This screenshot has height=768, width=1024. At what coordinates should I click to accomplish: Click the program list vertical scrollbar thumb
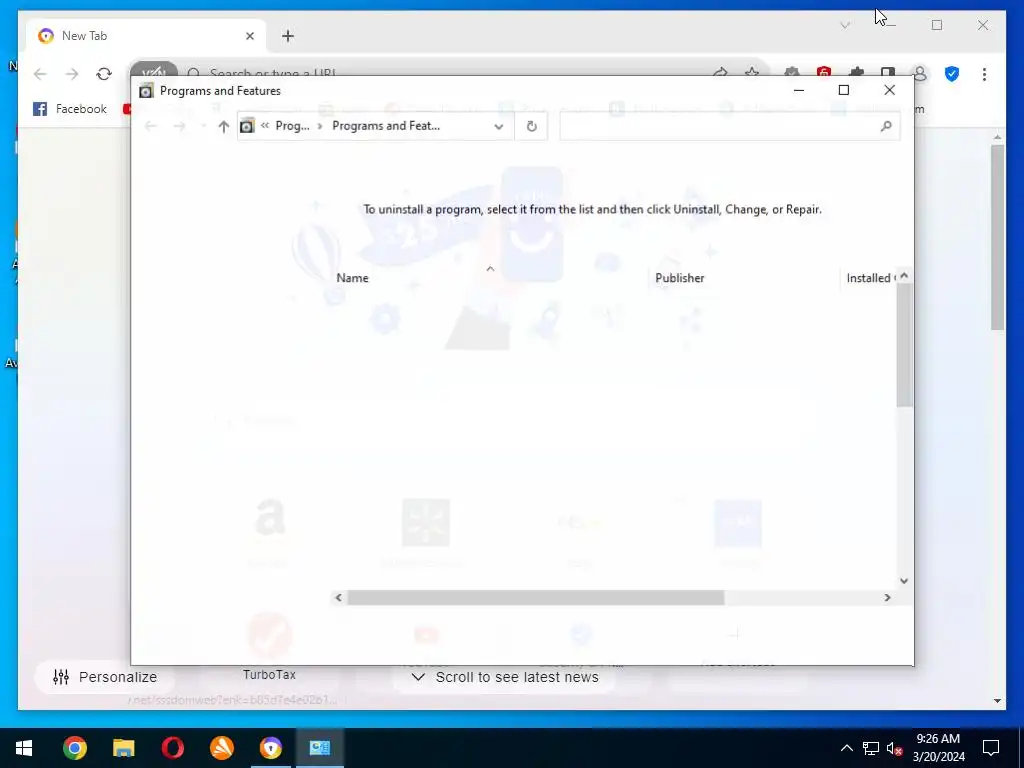tap(904, 346)
